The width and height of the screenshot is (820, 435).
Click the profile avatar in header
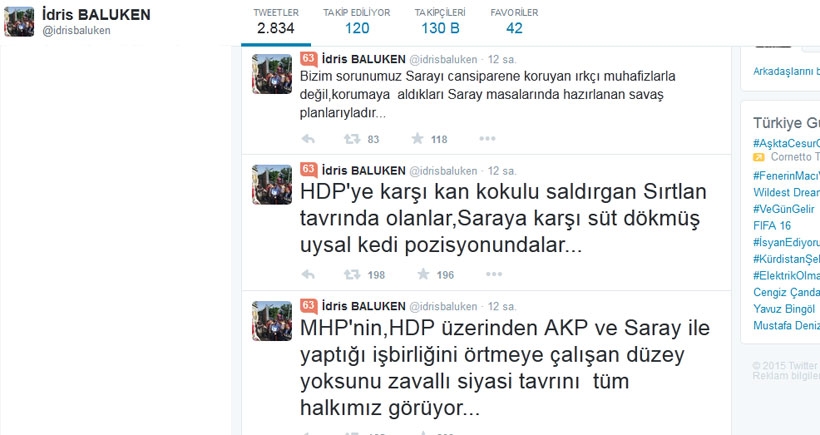click(19, 21)
